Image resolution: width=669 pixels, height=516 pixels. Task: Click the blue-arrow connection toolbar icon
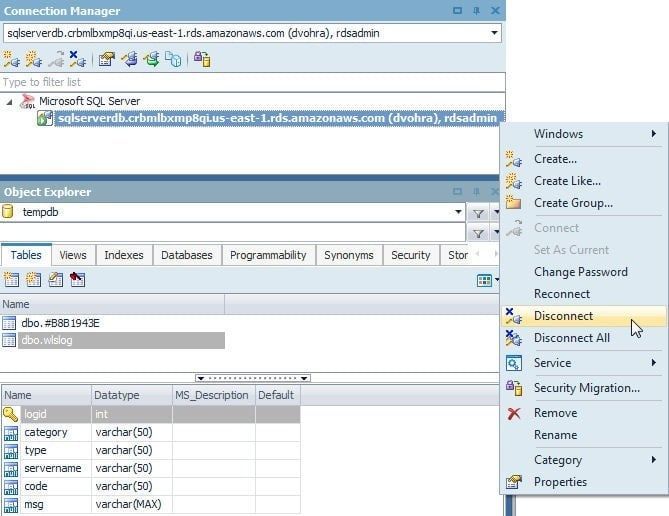(x=129, y=59)
